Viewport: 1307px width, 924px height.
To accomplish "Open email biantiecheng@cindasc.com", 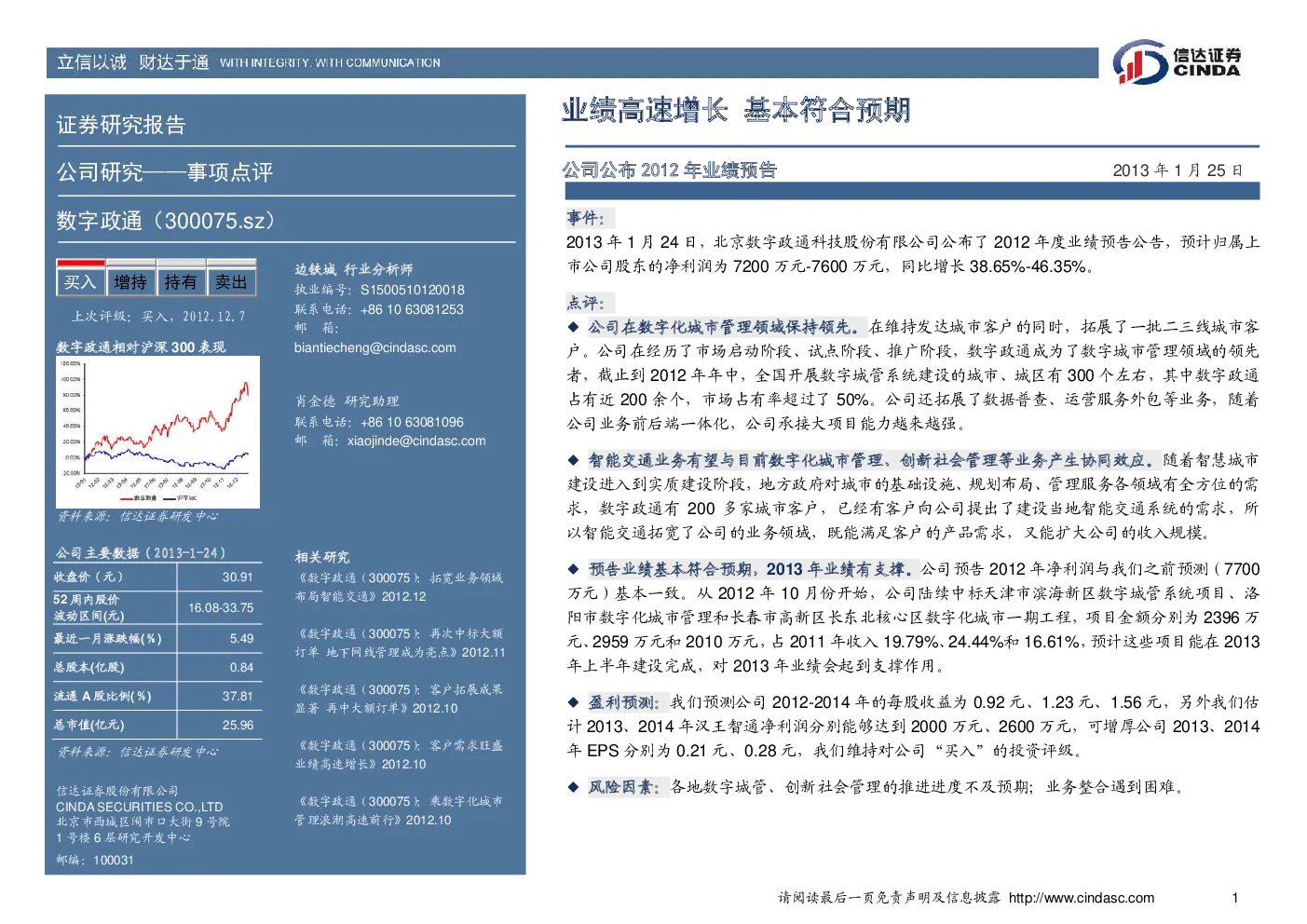I will point(375,347).
